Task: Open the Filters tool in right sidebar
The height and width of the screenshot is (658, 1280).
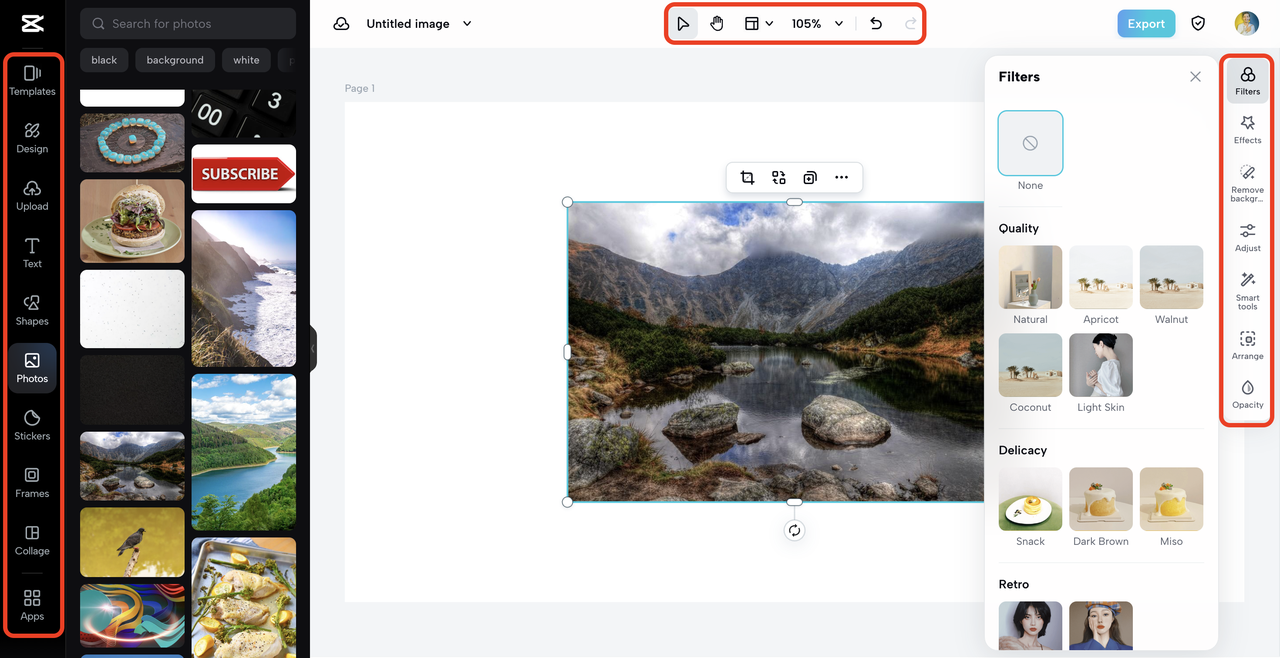Action: click(1248, 81)
